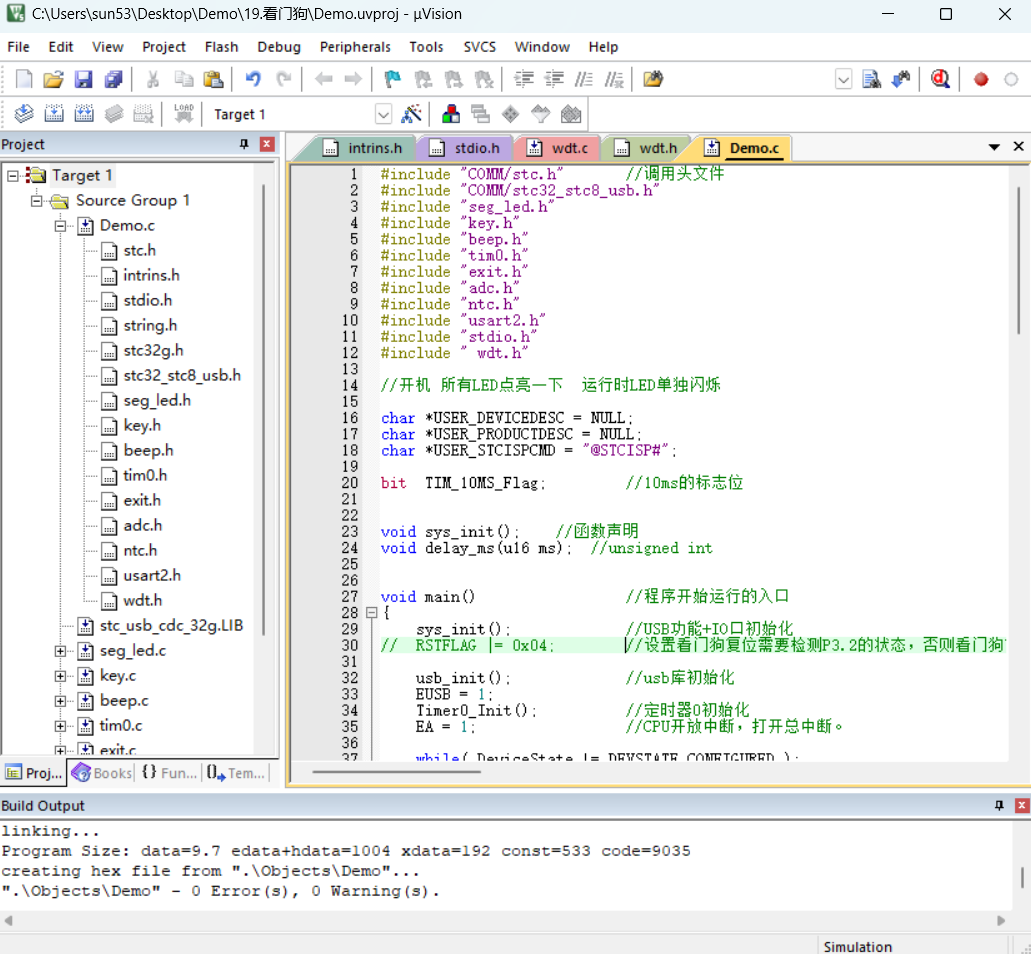The image size is (1031, 954).
Task: Toggle the enable/disable breakpoint hollow circle icon
Action: point(1011,80)
